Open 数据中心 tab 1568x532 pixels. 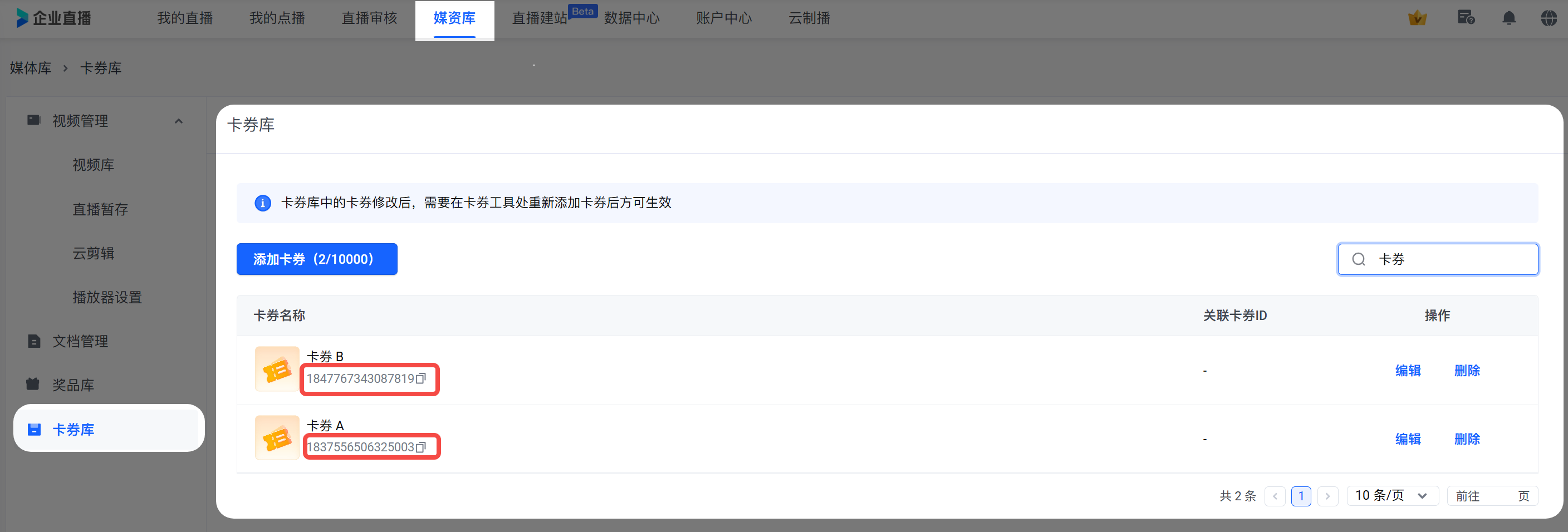click(632, 18)
